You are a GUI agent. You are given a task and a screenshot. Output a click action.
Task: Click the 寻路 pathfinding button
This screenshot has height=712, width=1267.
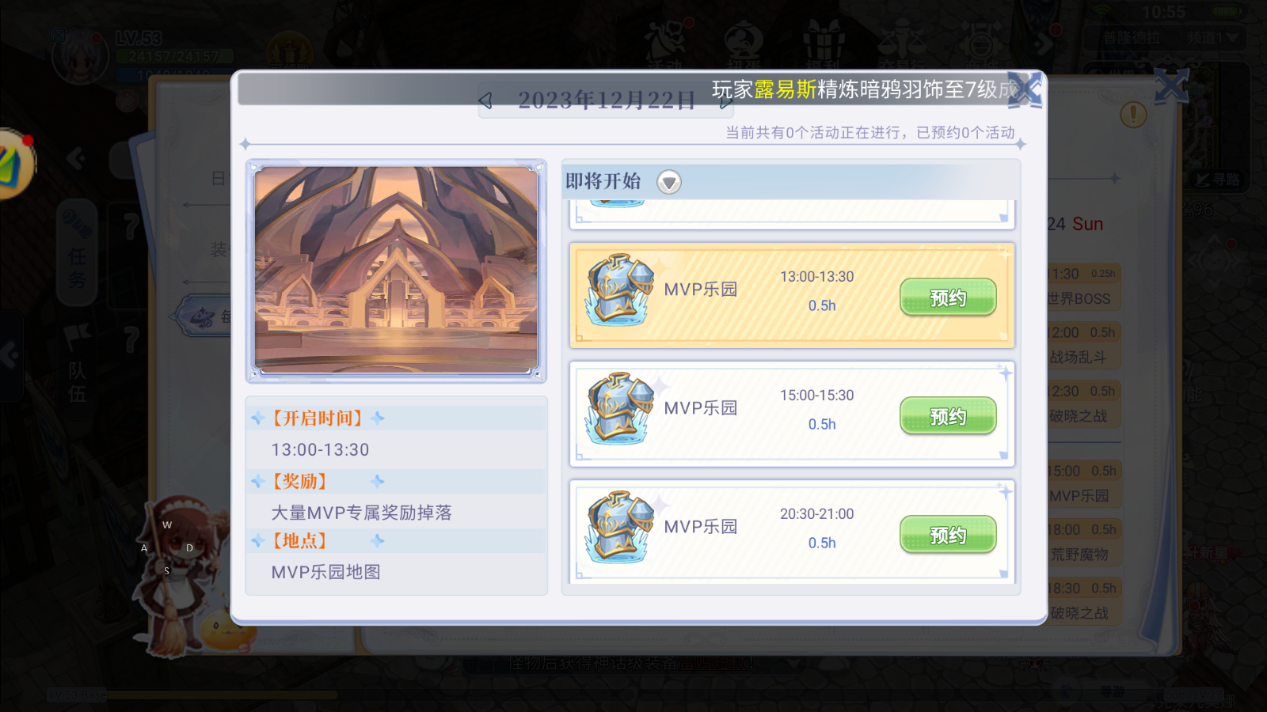(x=1220, y=180)
